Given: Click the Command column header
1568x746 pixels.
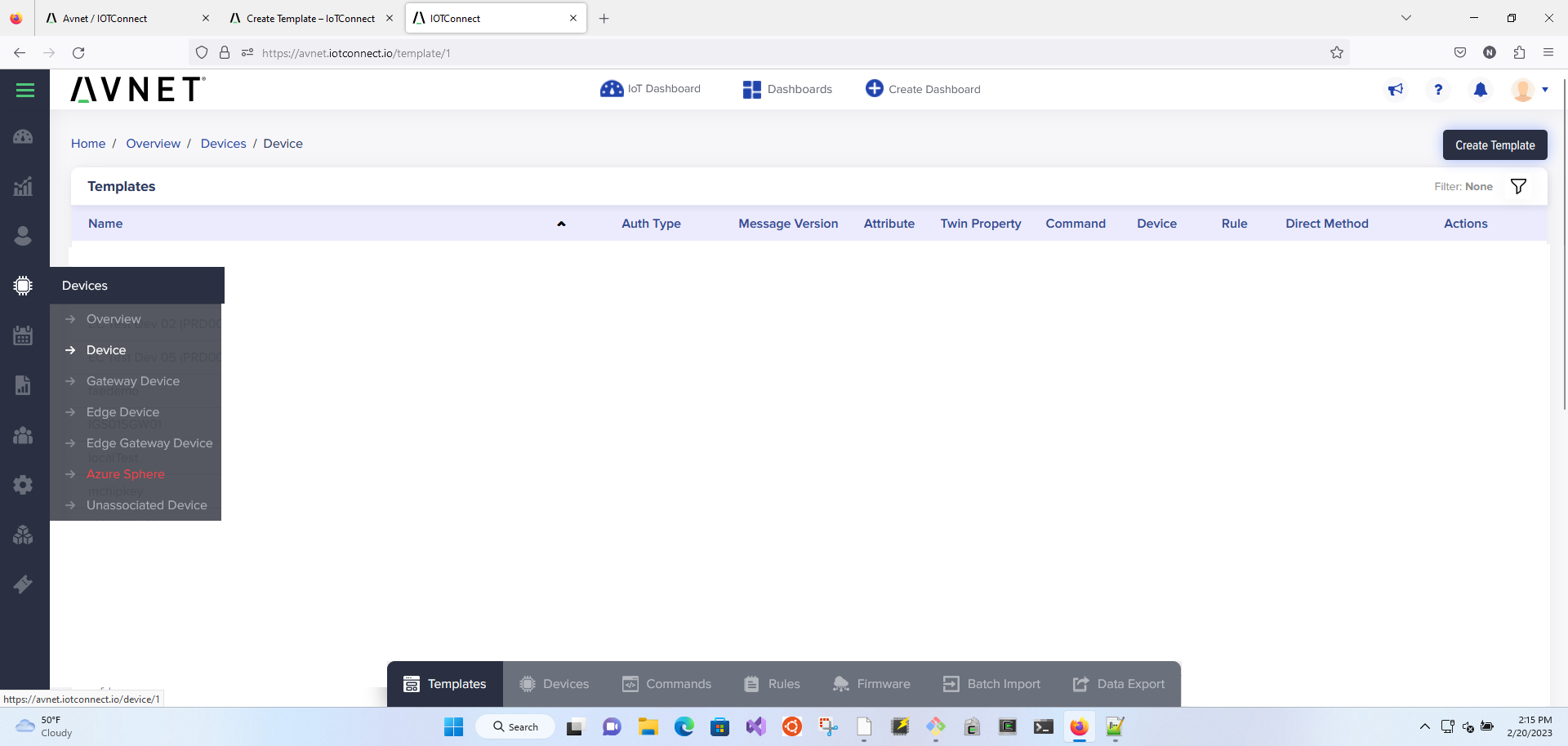Looking at the screenshot, I should (x=1076, y=224).
